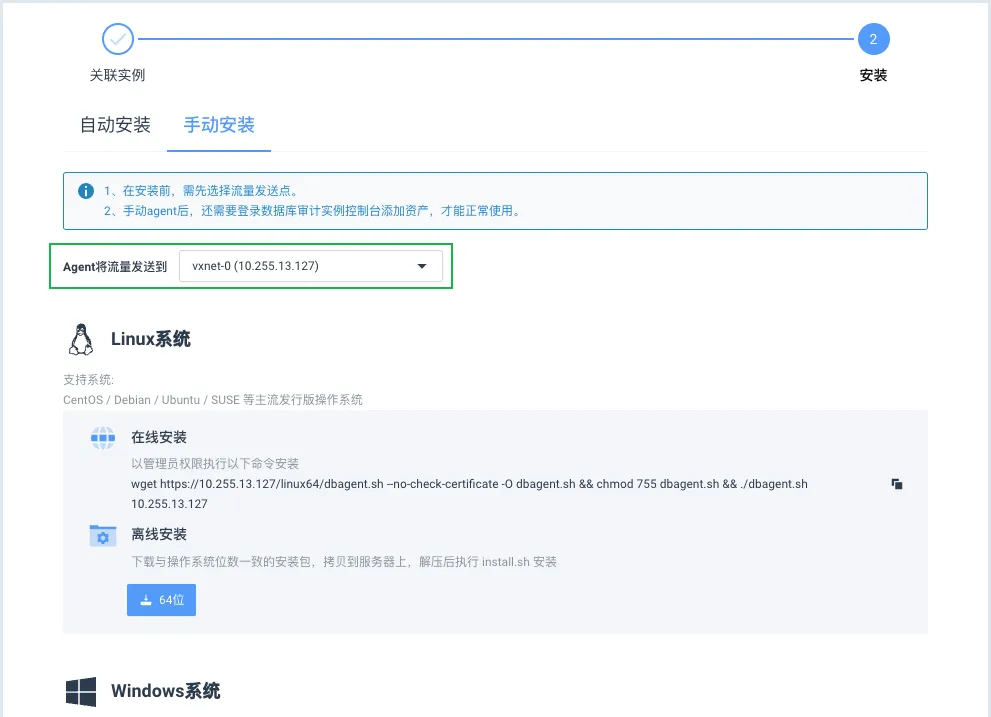Click the 离线安装 section title

159,534
